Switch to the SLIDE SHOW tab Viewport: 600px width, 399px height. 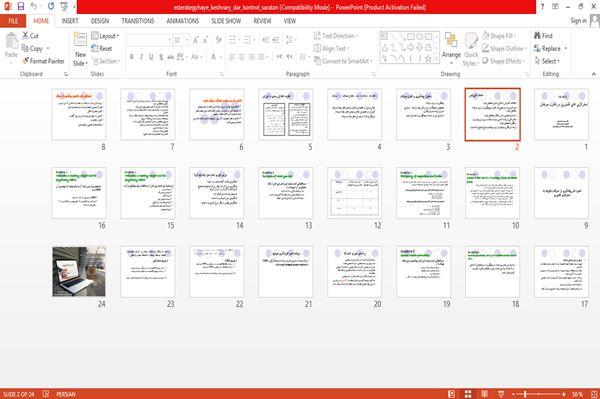[x=226, y=21]
